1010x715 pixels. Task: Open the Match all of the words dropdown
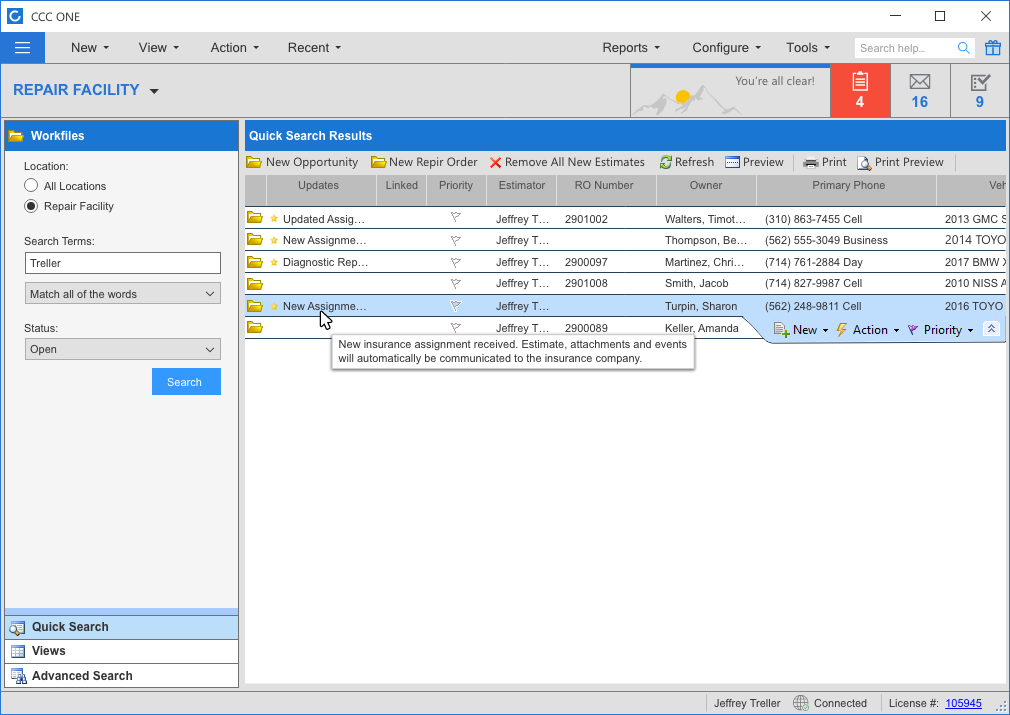122,294
